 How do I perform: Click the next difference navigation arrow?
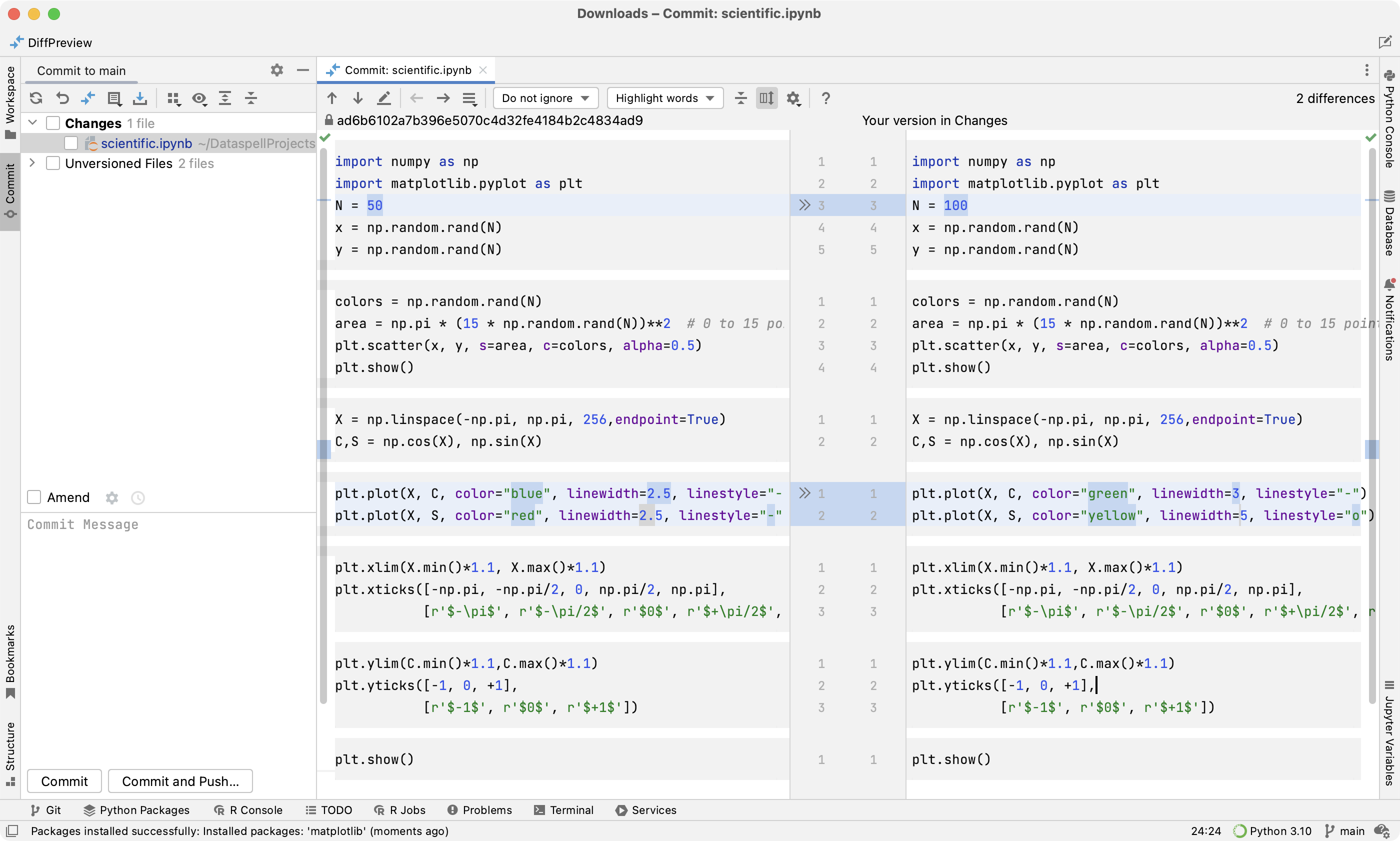point(357,97)
